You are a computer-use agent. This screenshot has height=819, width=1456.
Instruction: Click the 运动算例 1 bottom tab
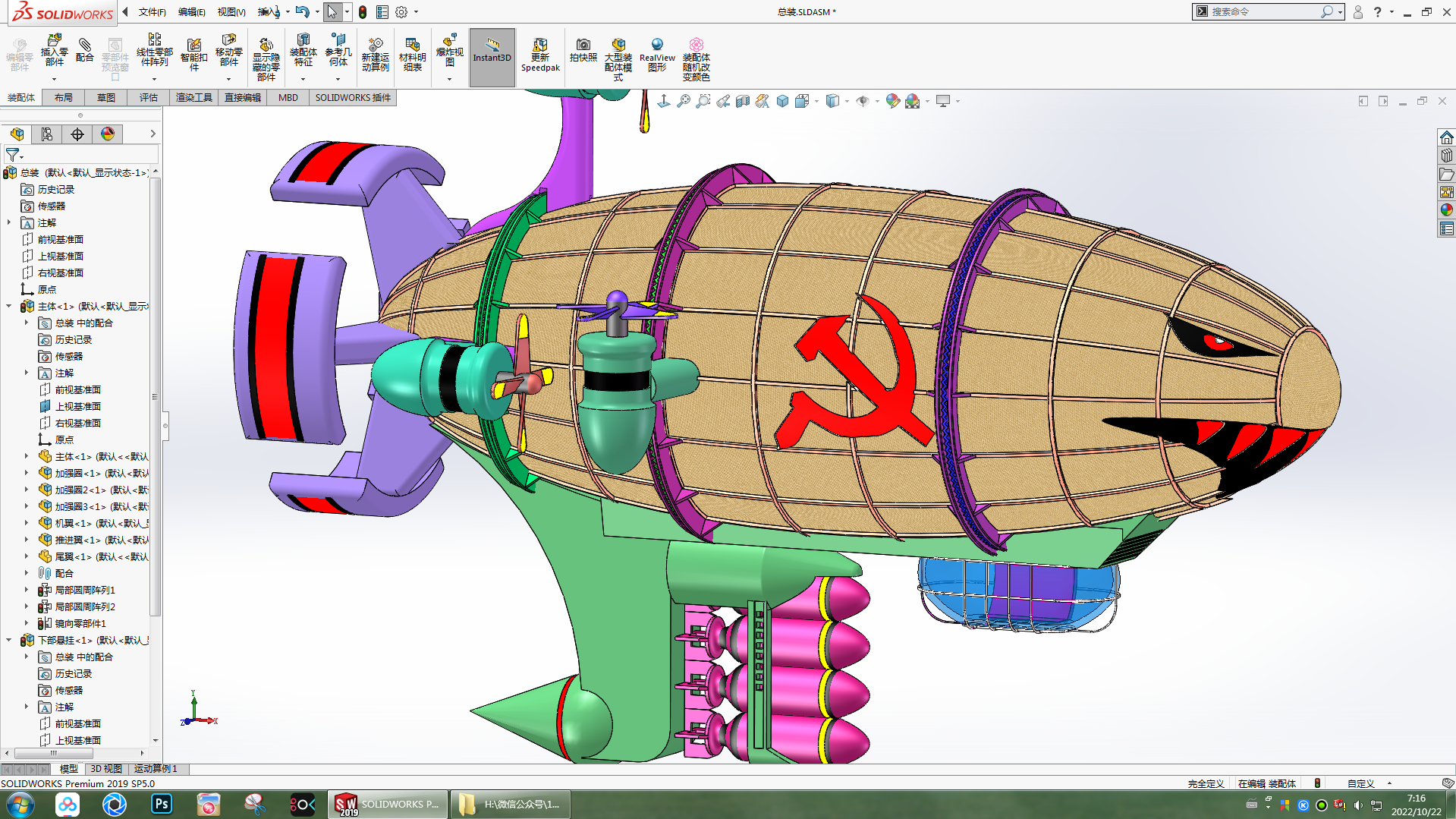click(155, 769)
